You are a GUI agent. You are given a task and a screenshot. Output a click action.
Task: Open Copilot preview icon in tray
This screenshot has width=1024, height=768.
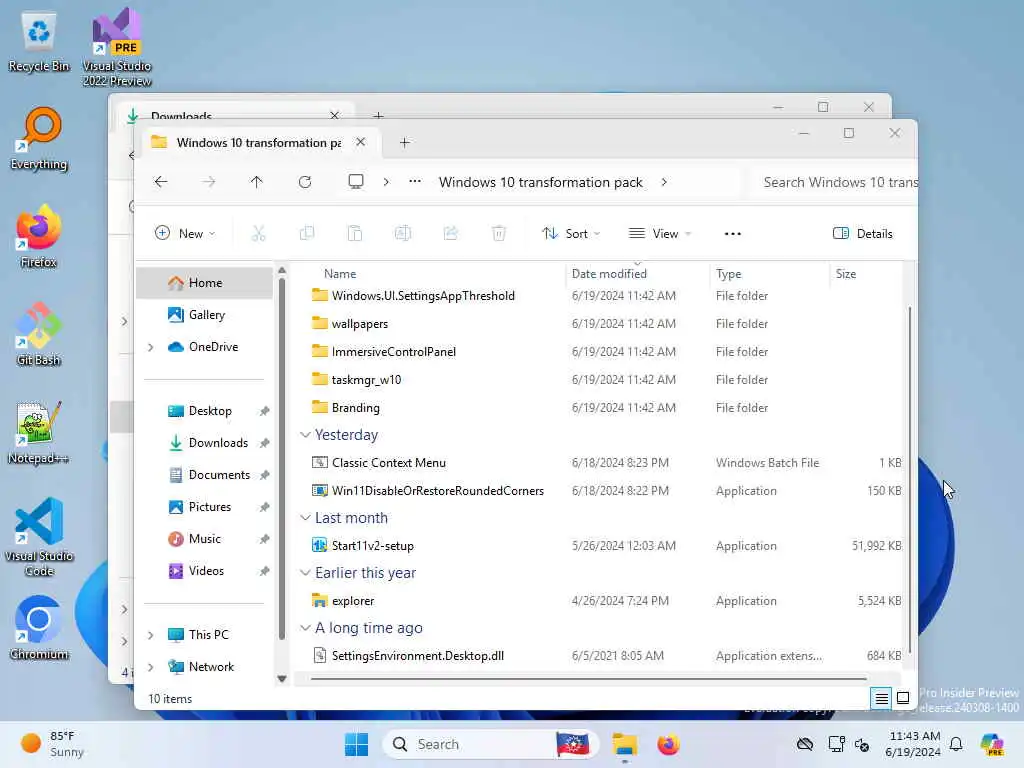[x=992, y=744]
